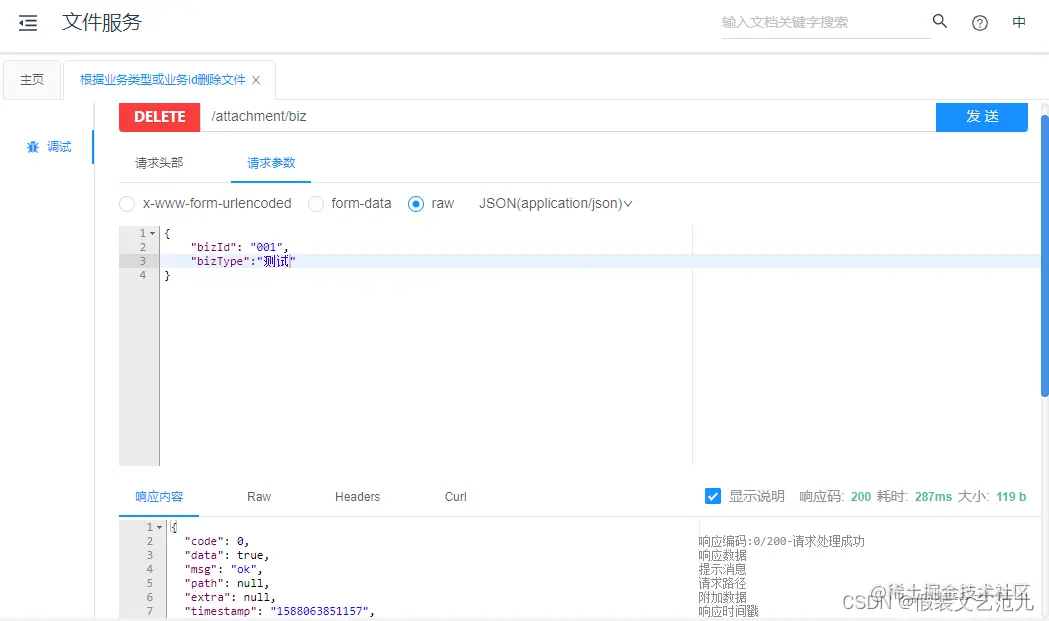Click the response code value 200

[861, 497]
